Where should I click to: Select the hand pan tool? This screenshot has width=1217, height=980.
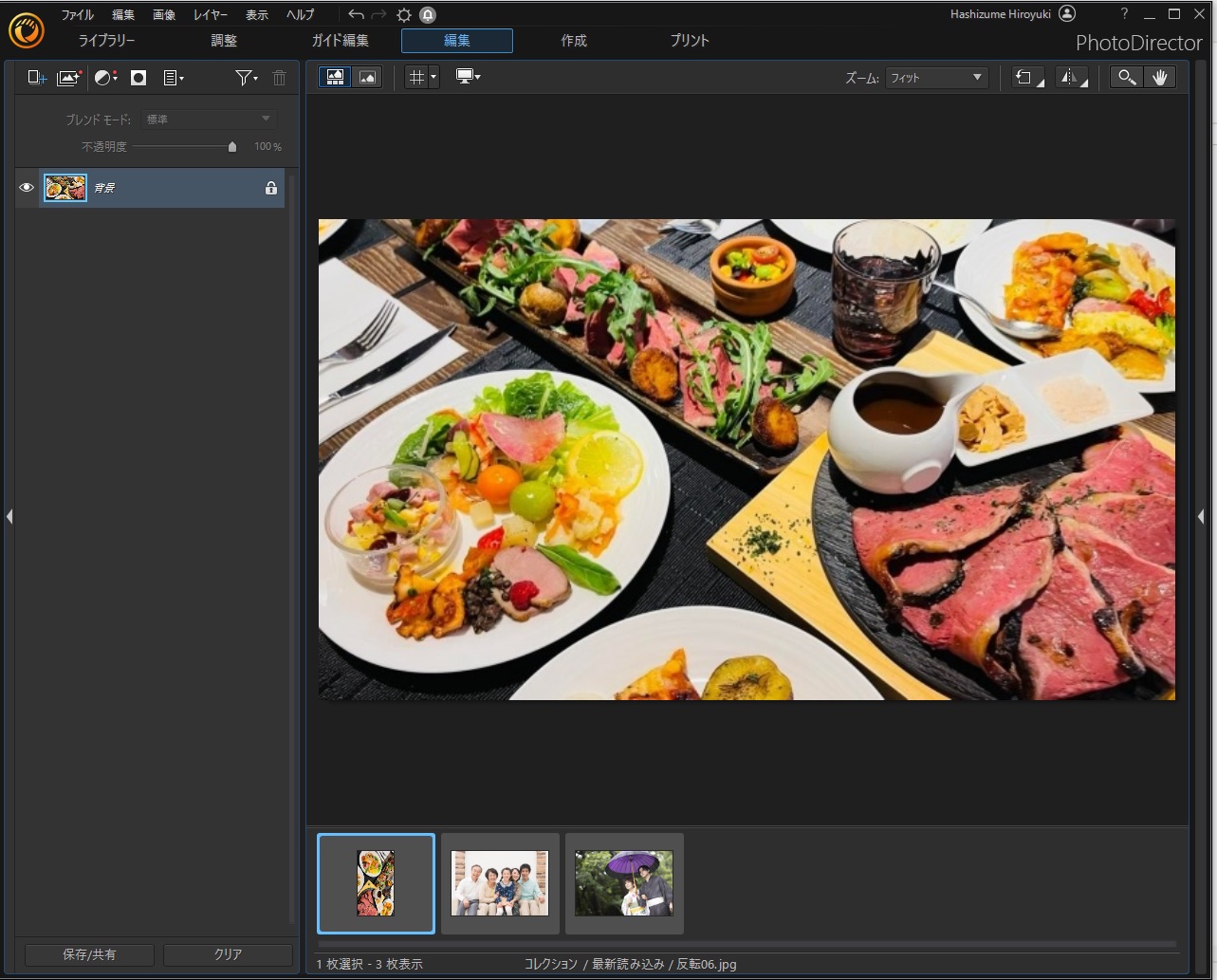coord(1159,78)
